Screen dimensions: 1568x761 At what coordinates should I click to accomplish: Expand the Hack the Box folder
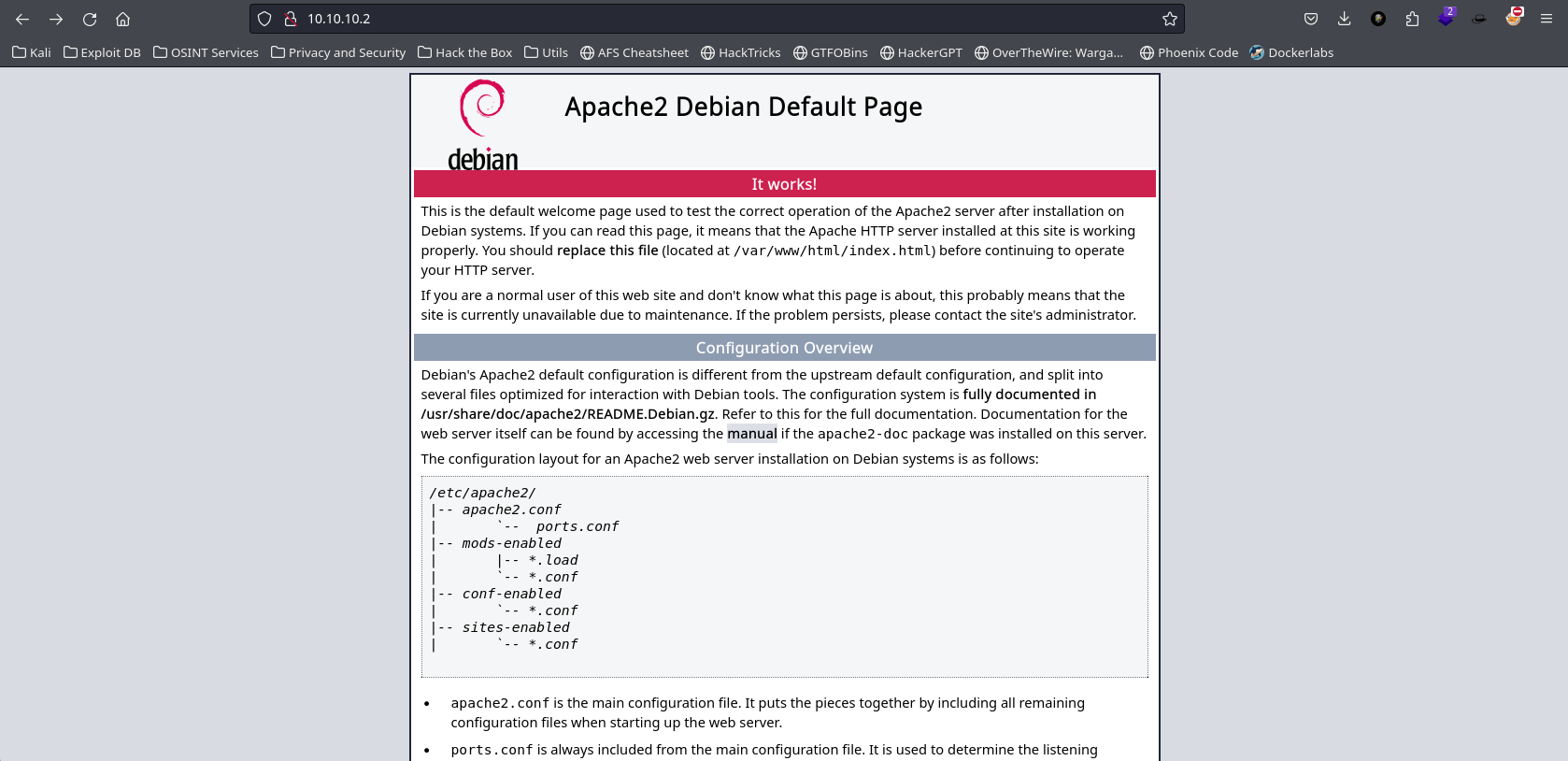(464, 52)
